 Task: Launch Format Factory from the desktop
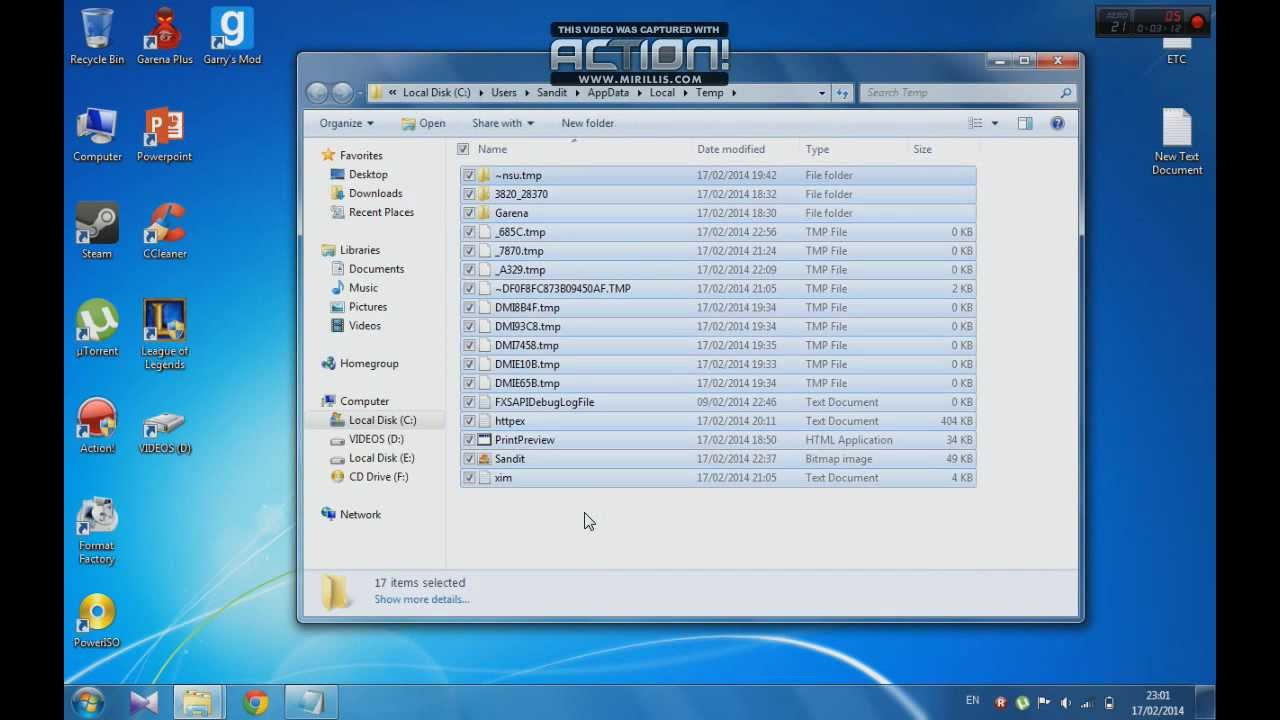(x=97, y=529)
